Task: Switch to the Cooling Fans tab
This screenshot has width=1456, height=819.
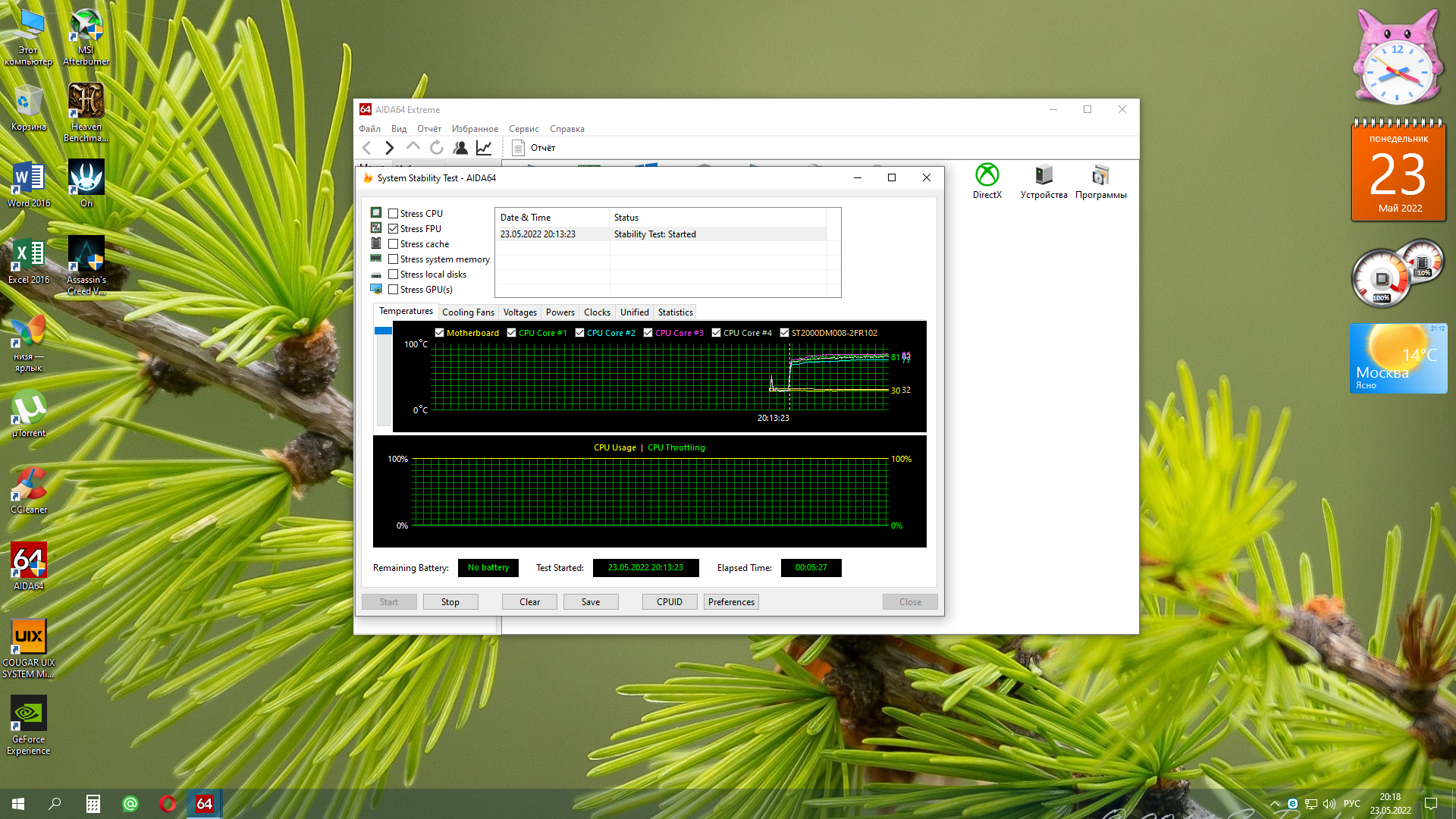Action: 468,312
